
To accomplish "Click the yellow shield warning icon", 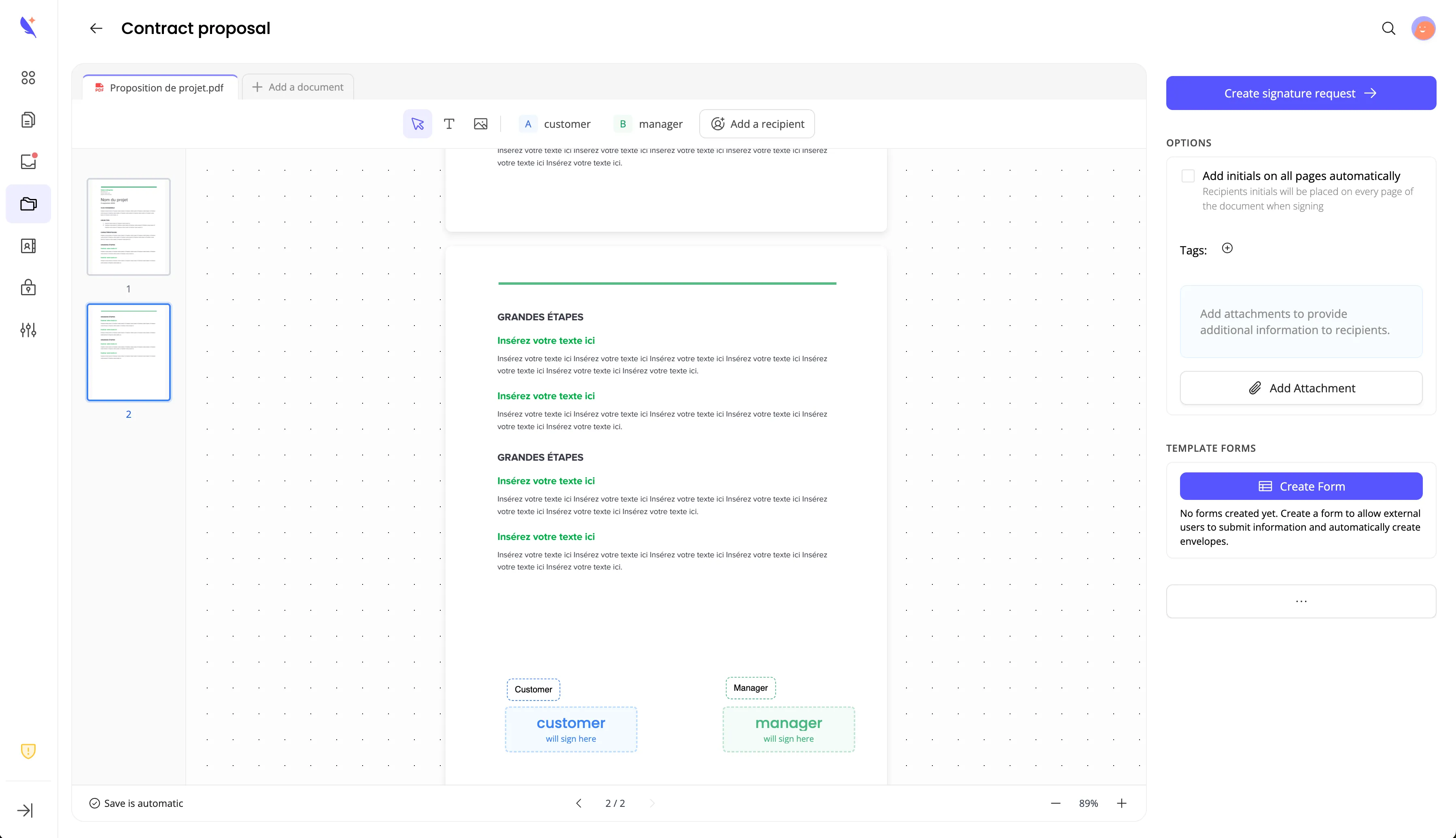I will click(x=28, y=751).
